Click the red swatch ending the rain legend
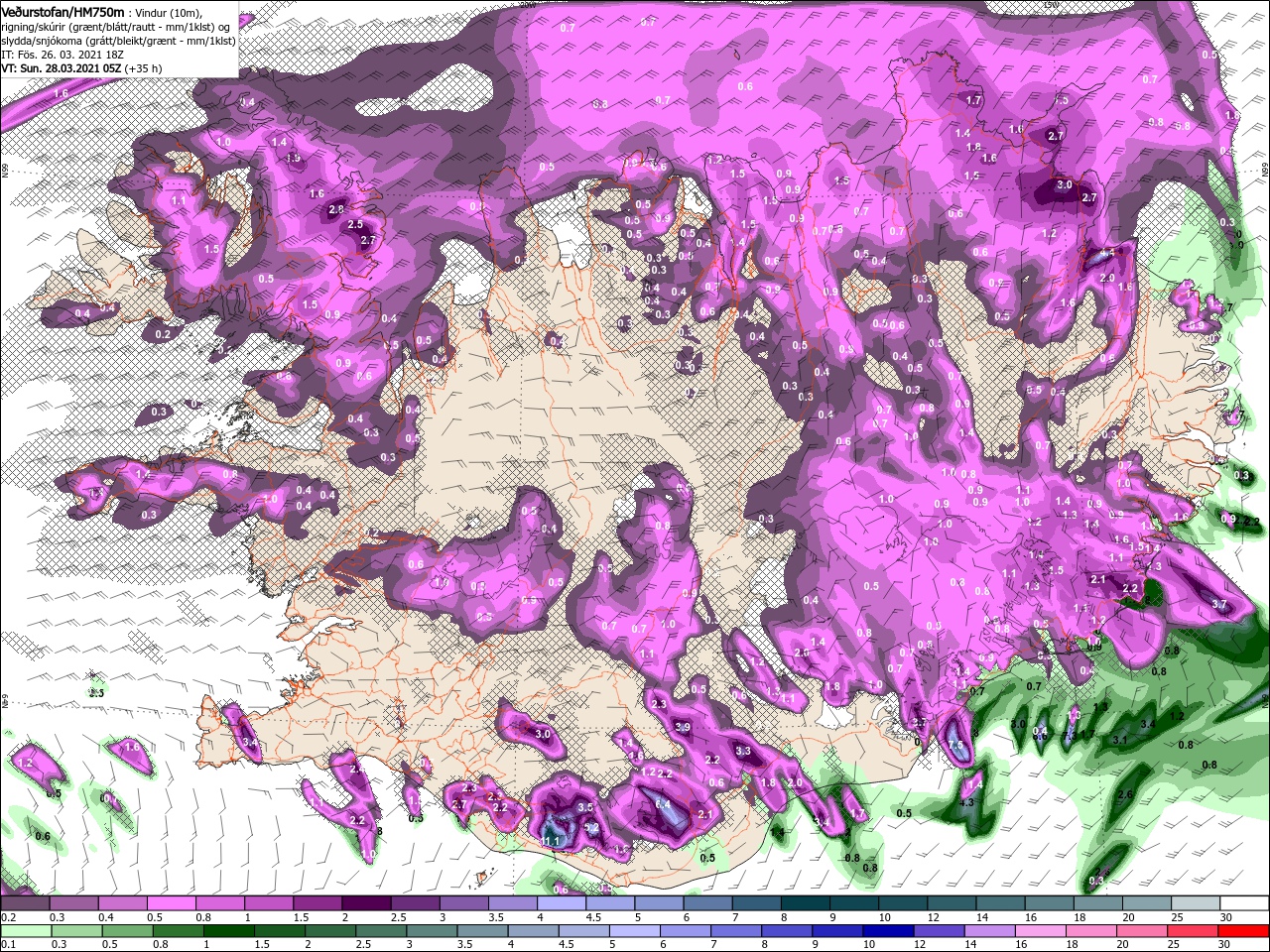The width and height of the screenshot is (1270, 952). [x=1242, y=930]
